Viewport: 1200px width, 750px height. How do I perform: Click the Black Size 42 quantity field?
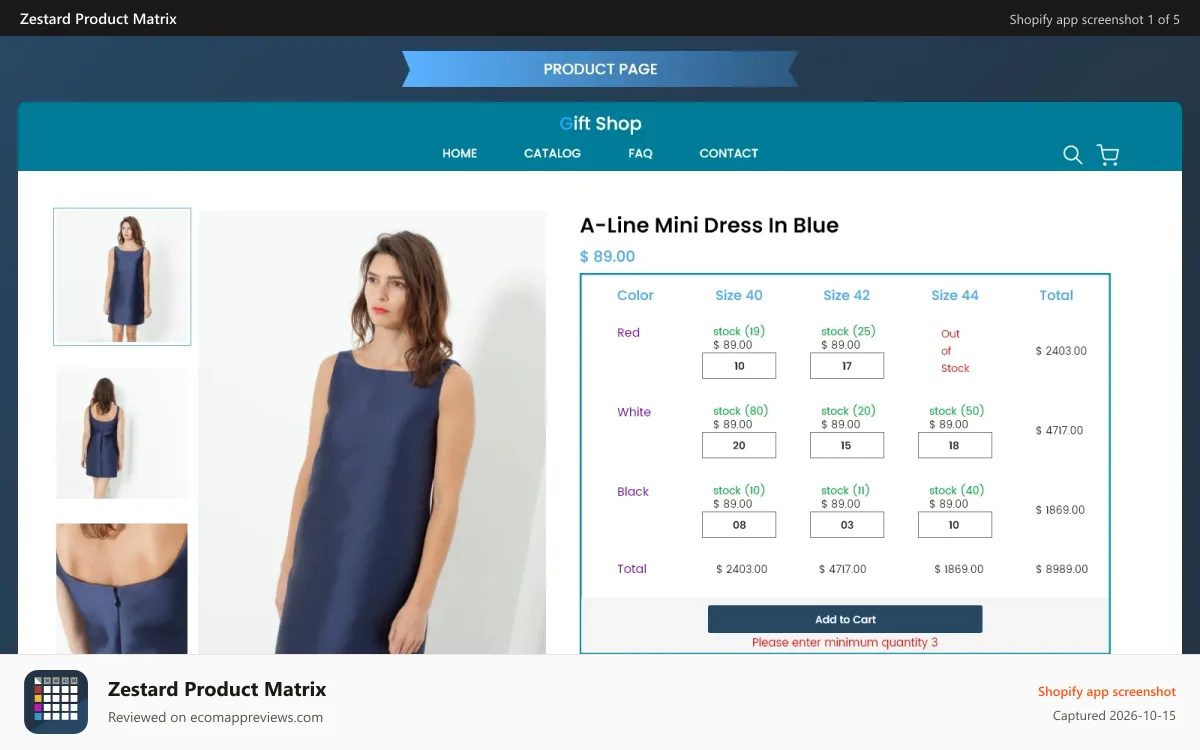tap(847, 525)
